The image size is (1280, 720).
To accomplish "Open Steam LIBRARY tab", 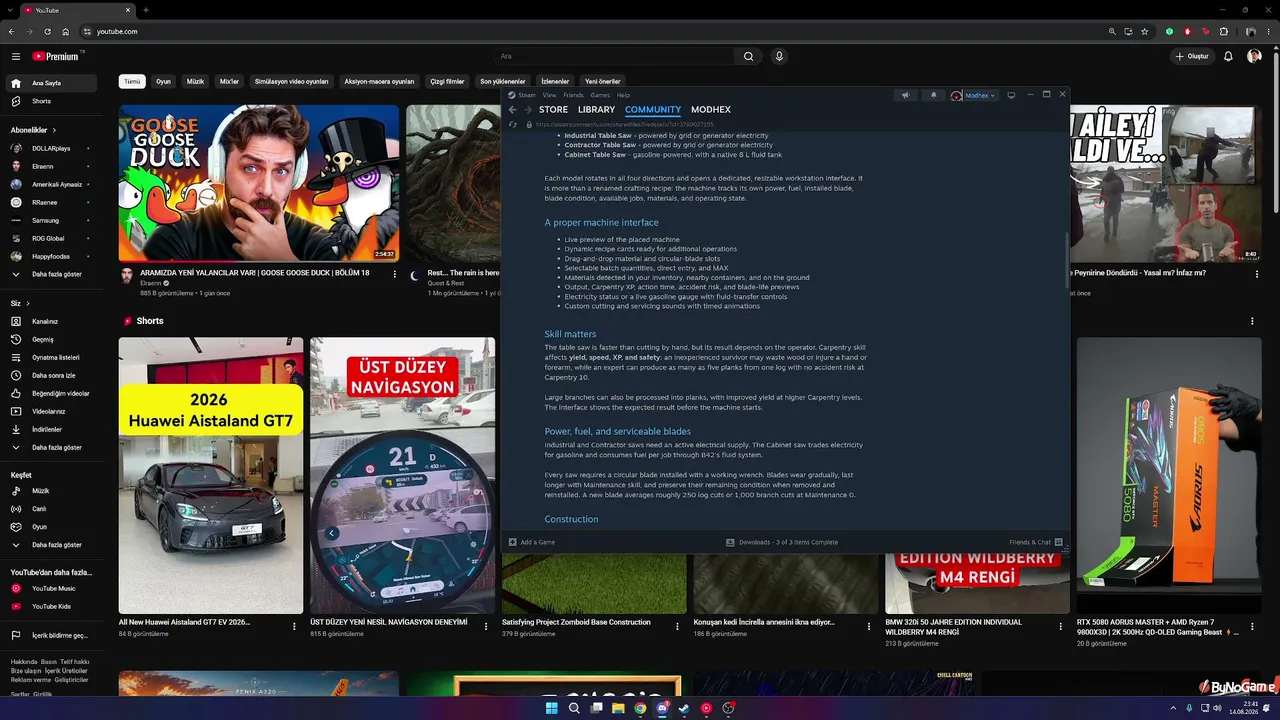I will click(596, 110).
